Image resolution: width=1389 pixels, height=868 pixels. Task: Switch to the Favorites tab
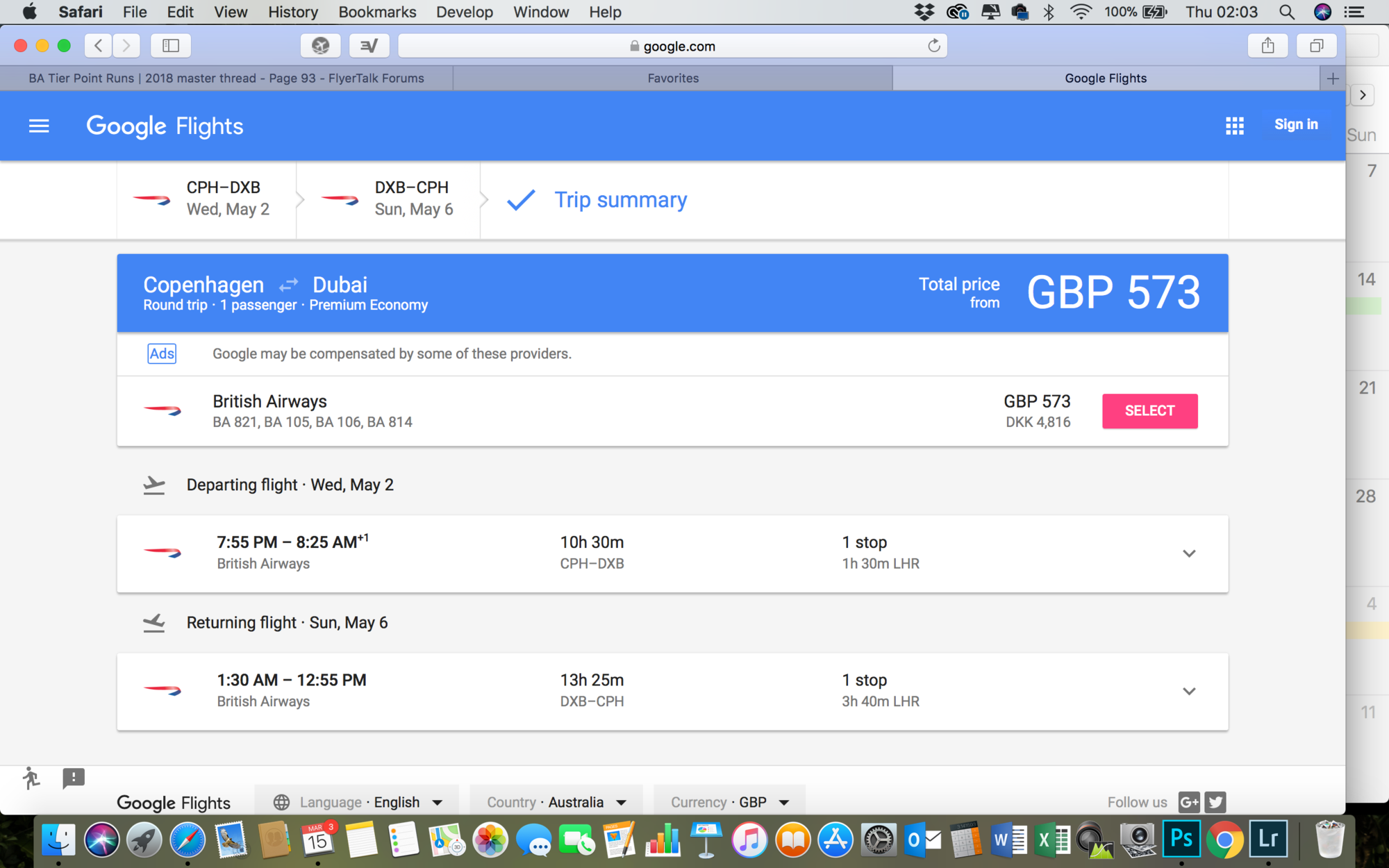click(673, 78)
